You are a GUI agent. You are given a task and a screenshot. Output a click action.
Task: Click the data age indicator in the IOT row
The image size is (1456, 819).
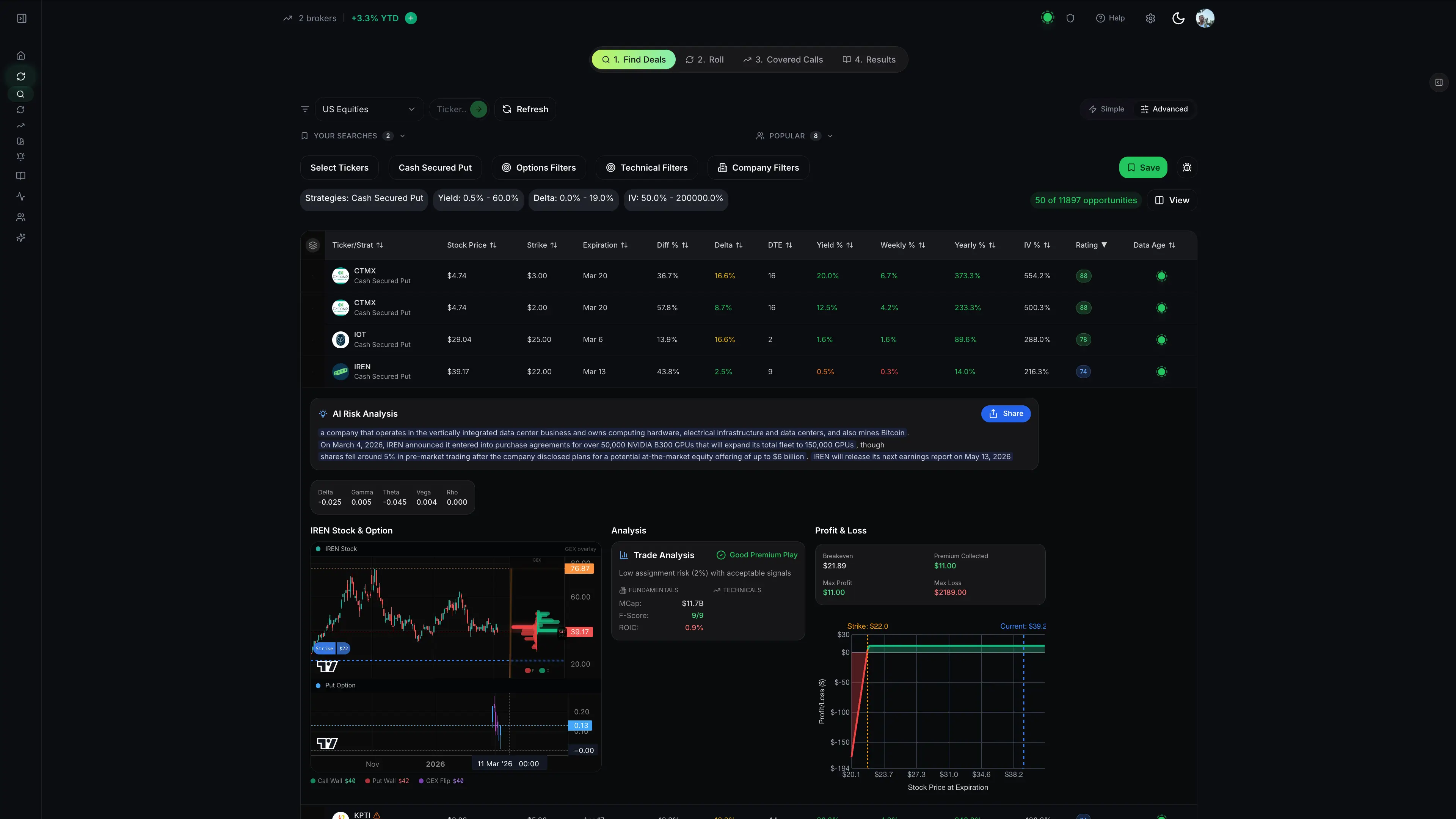tap(1161, 340)
